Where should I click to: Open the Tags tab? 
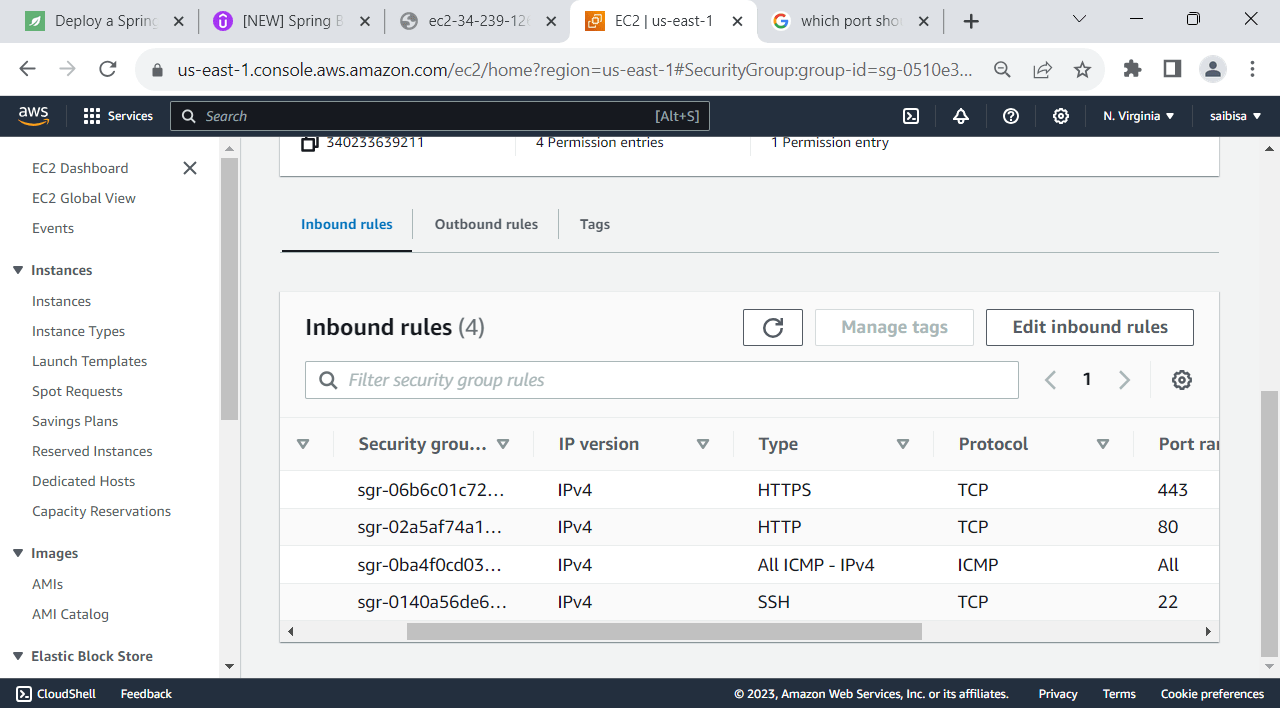[x=594, y=224]
